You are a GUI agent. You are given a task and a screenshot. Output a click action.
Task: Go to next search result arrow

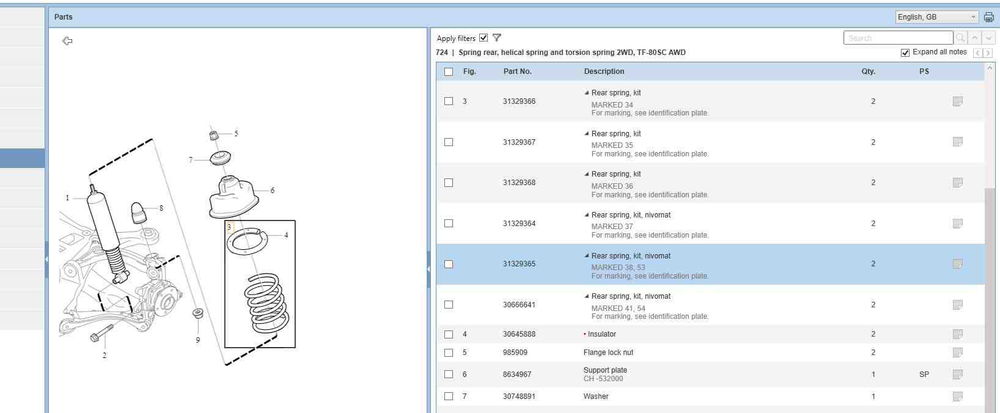click(x=988, y=38)
